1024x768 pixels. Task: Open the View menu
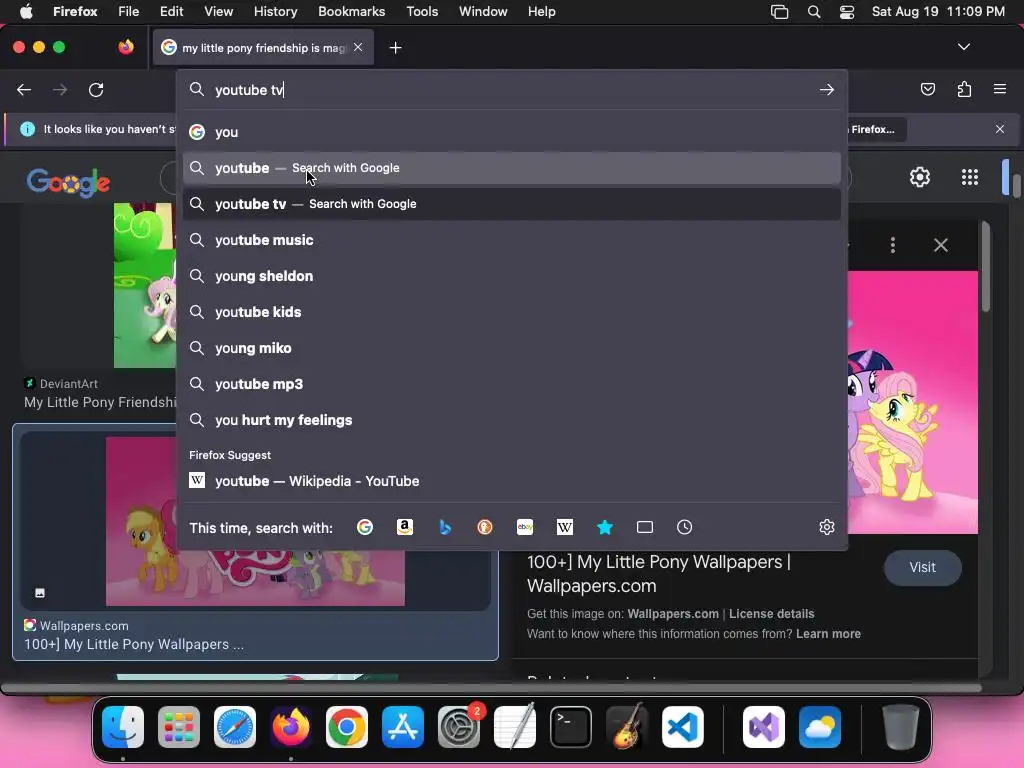pos(218,12)
